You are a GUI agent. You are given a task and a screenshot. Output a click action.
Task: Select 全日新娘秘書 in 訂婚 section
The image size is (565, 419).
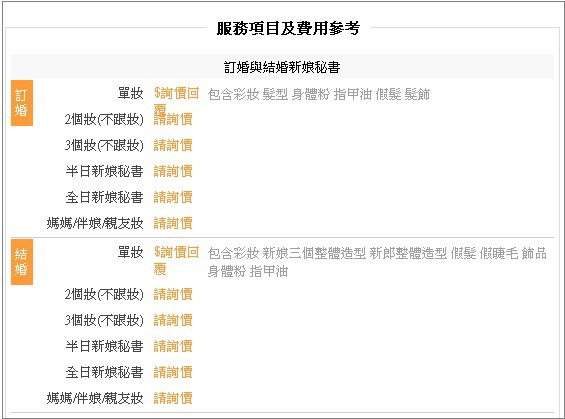104,197
